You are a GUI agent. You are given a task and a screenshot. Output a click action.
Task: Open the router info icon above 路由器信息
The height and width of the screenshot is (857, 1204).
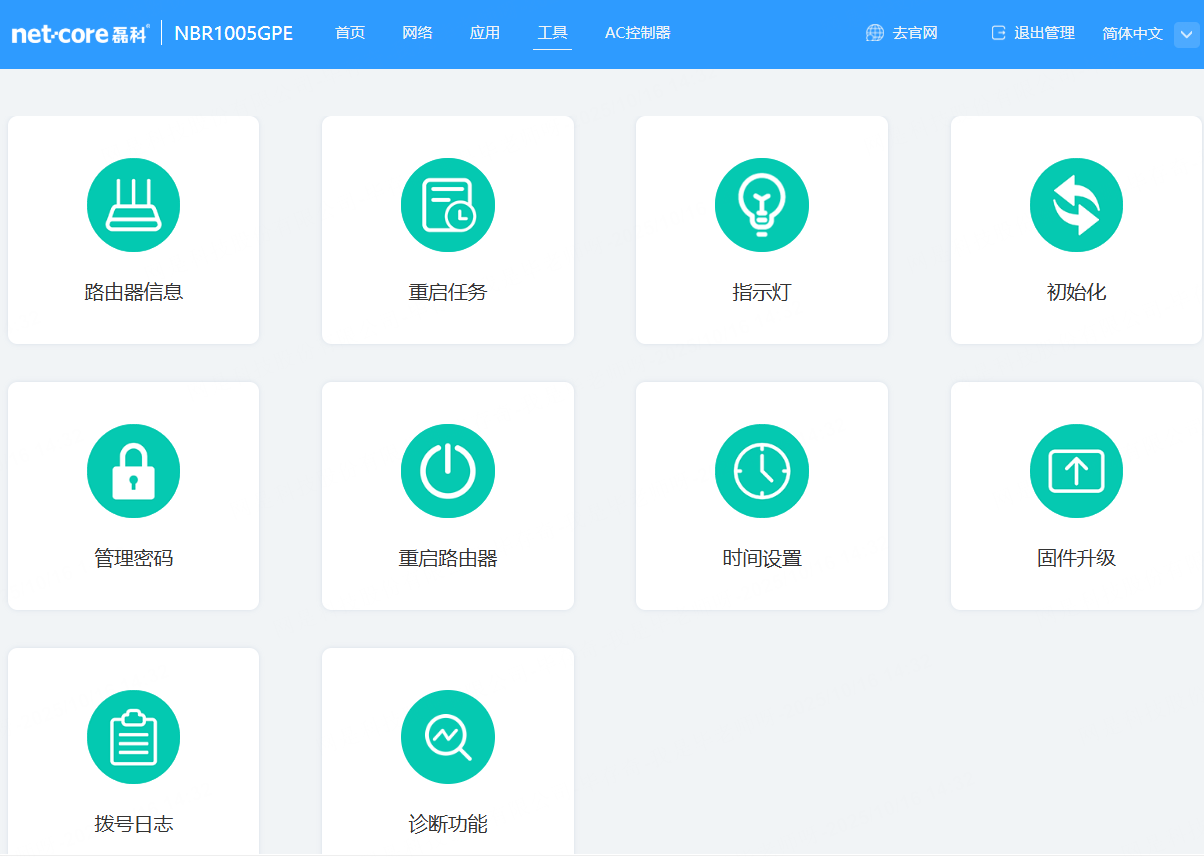(x=133, y=205)
